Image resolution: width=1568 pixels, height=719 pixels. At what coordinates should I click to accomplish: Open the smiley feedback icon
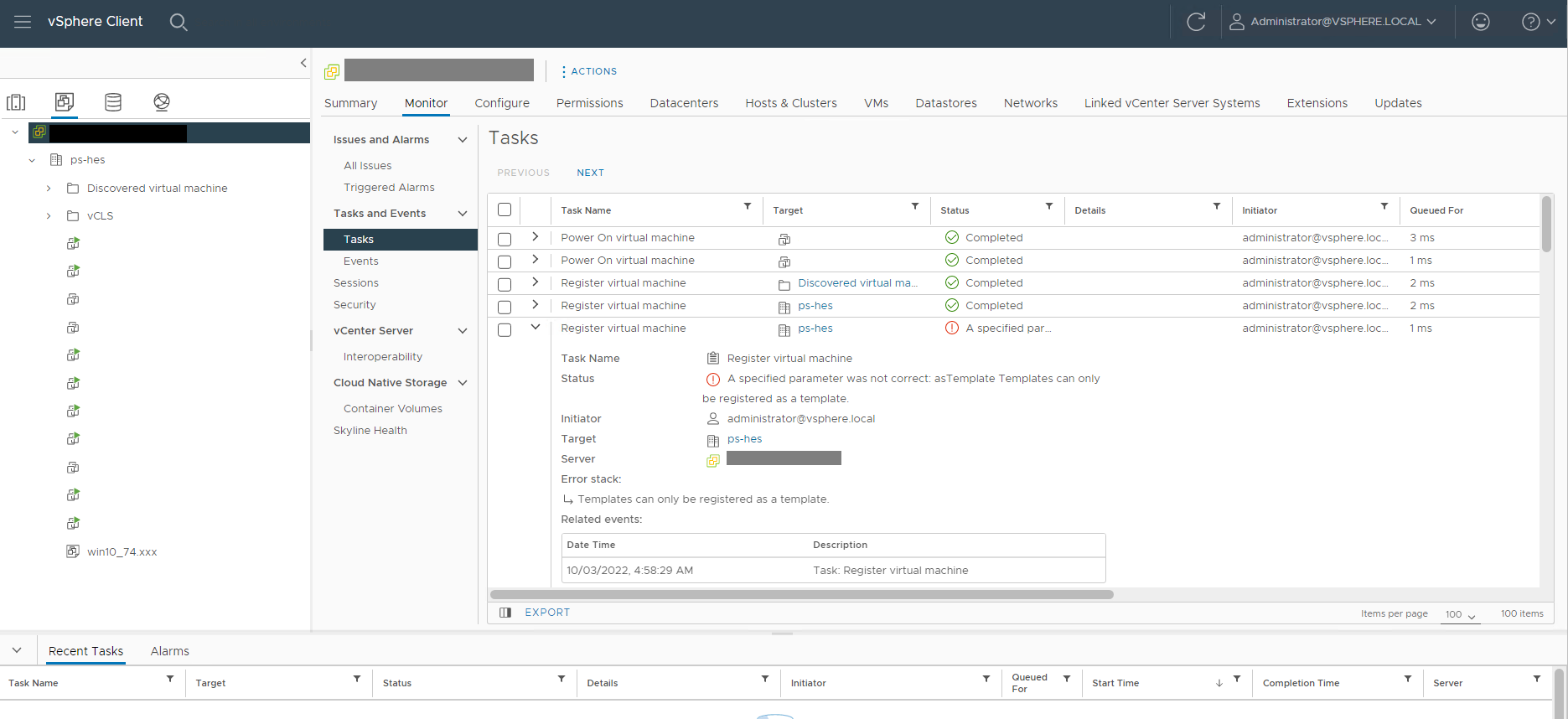tap(1481, 22)
